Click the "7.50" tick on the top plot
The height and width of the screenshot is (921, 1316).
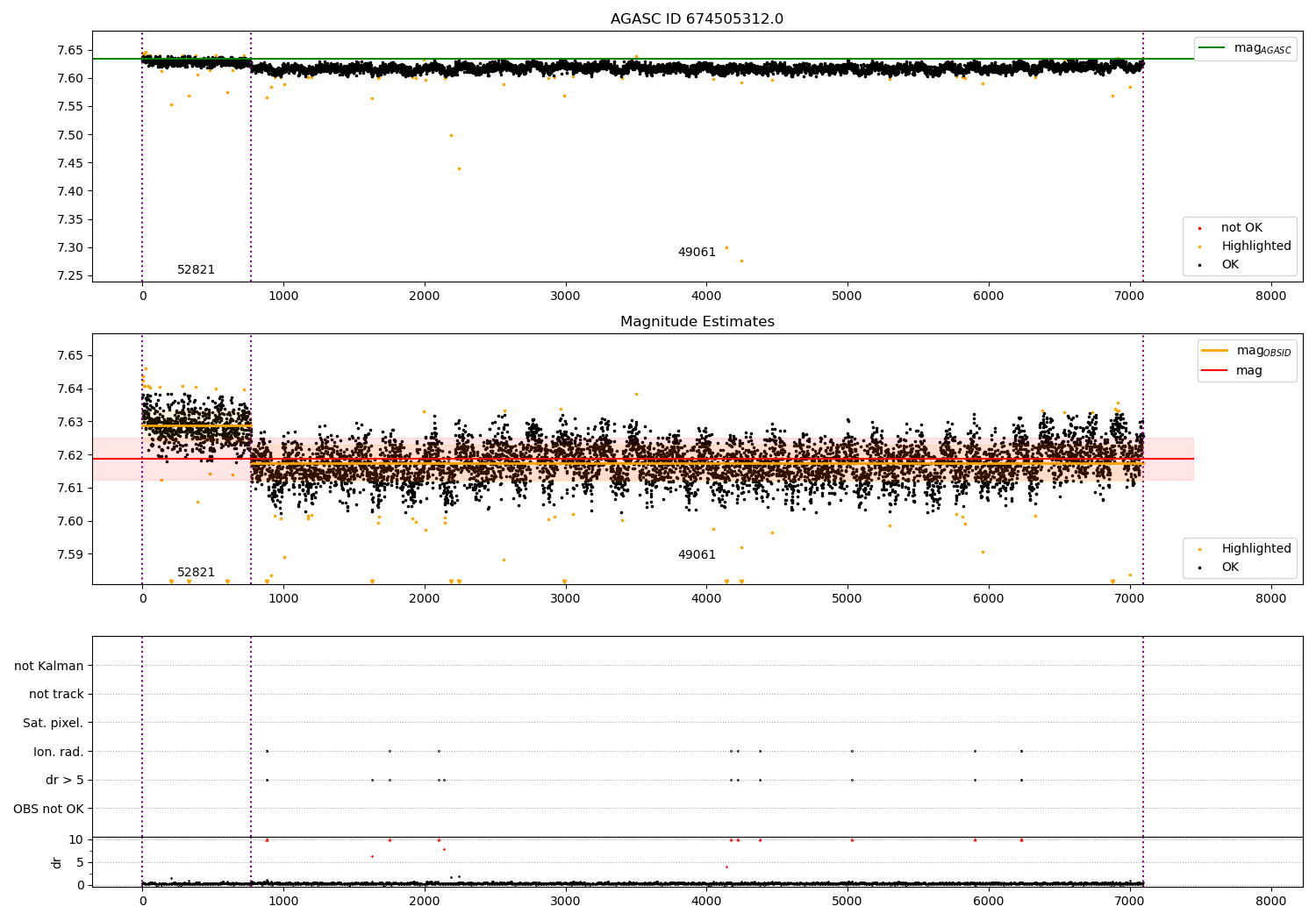click(68, 135)
